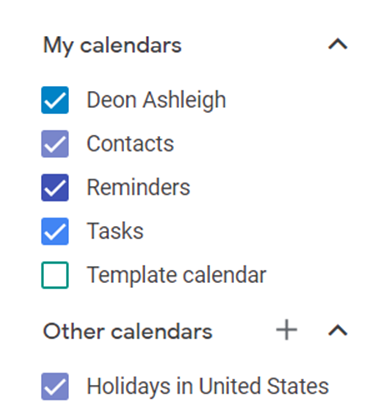Toggle the Reminders calendar checkbox

[55, 187]
